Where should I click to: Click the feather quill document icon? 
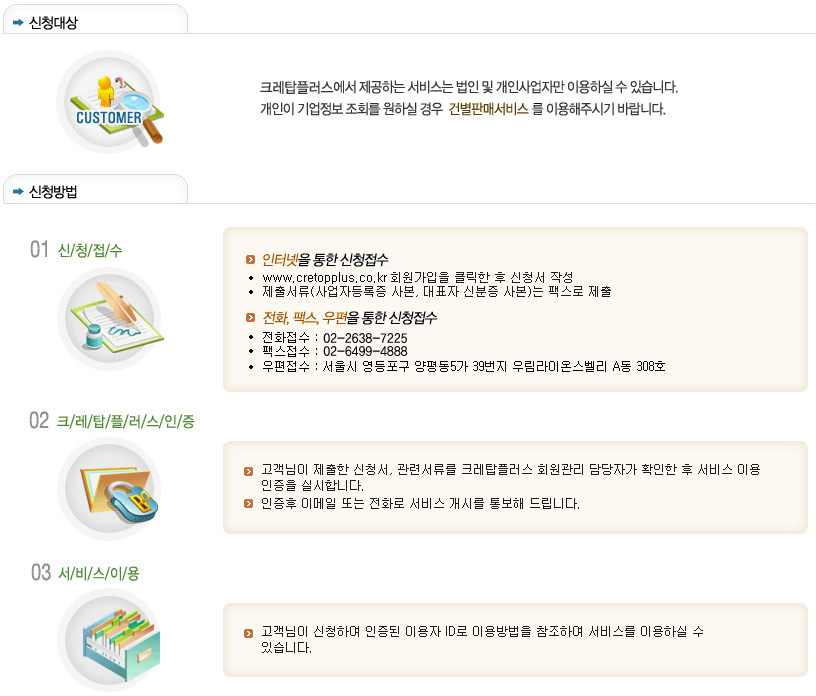point(110,319)
